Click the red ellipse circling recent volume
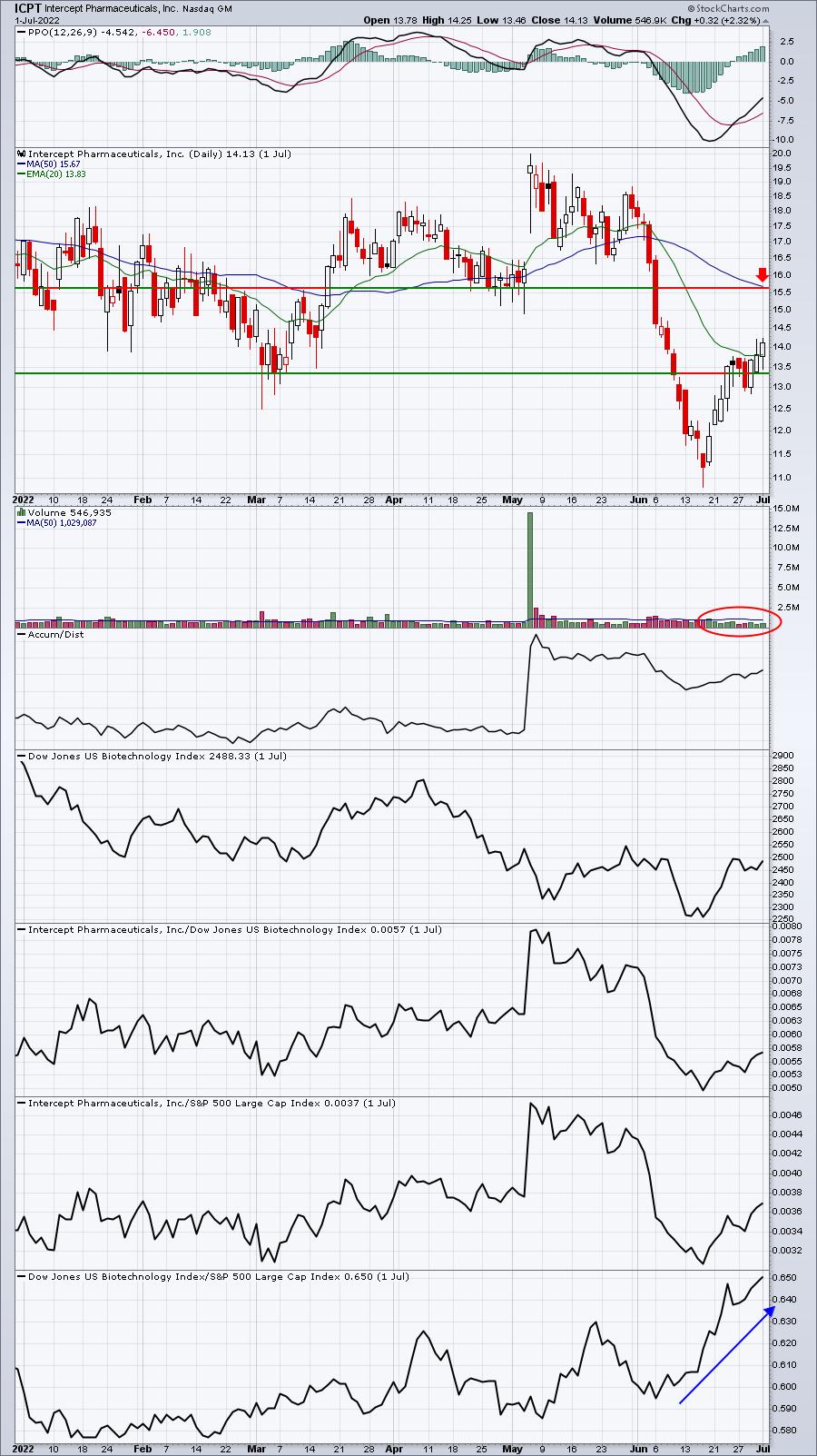This screenshot has height=1456, width=817. click(735, 620)
